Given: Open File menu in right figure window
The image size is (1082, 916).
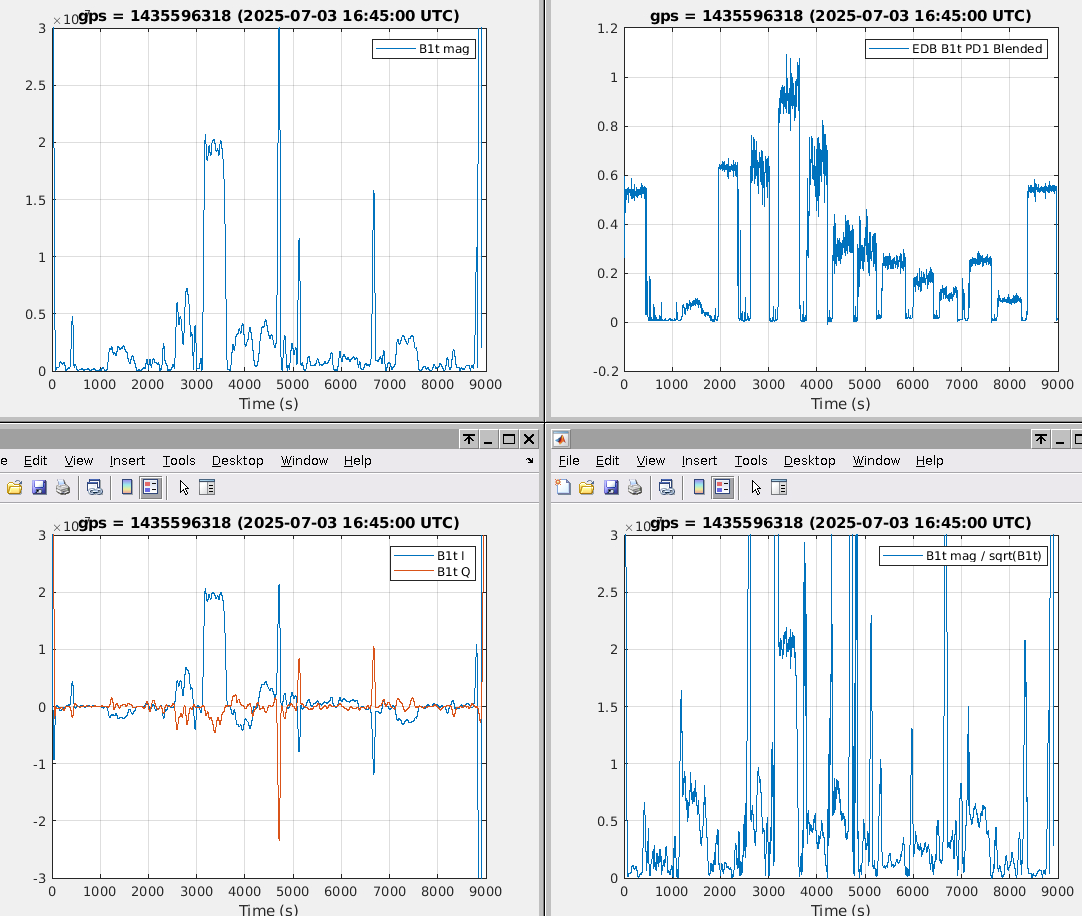Looking at the screenshot, I should (x=569, y=460).
